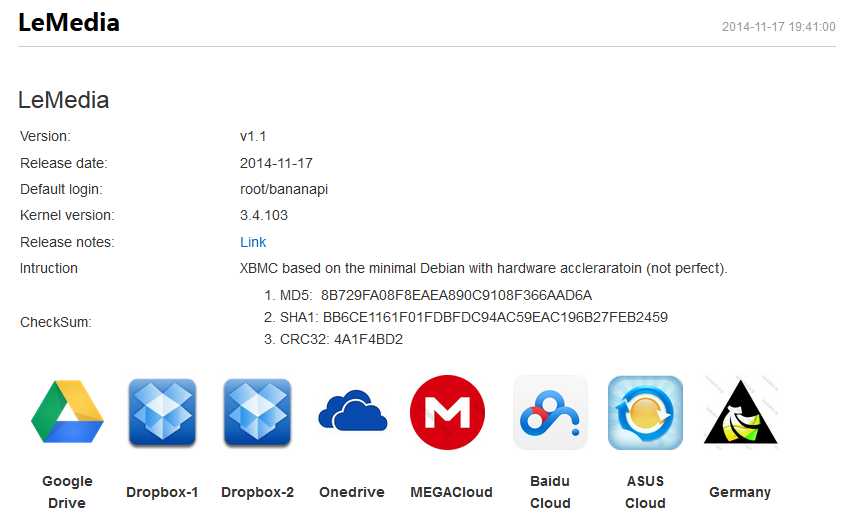850x530 pixels.
Task: Click the Intruction label
Action: [49, 268]
